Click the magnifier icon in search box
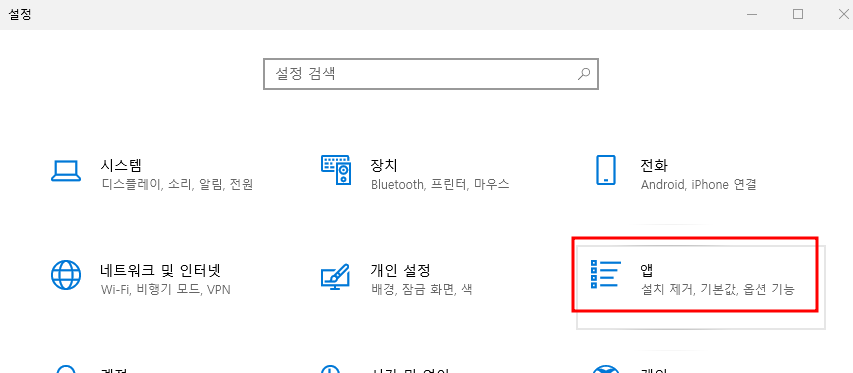This screenshot has width=853, height=373. [584, 73]
